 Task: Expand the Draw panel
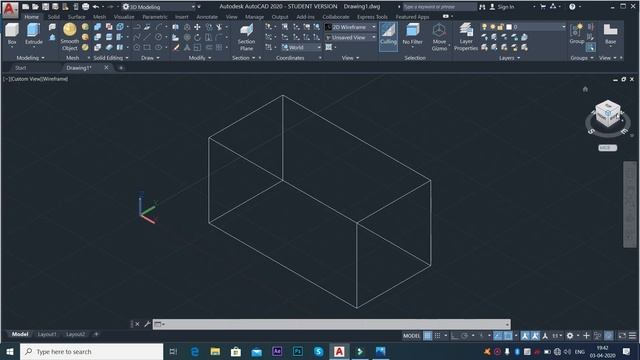click(150, 58)
